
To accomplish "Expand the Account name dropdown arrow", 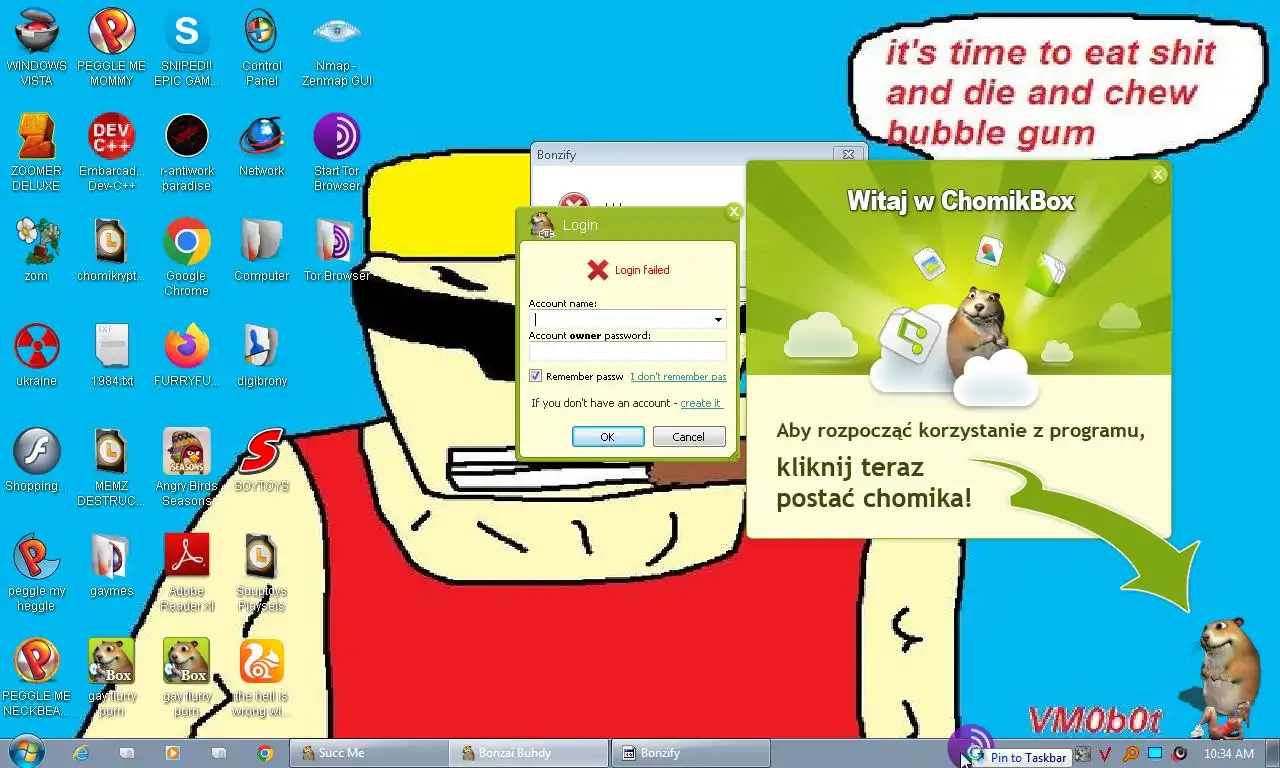I will 718,320.
